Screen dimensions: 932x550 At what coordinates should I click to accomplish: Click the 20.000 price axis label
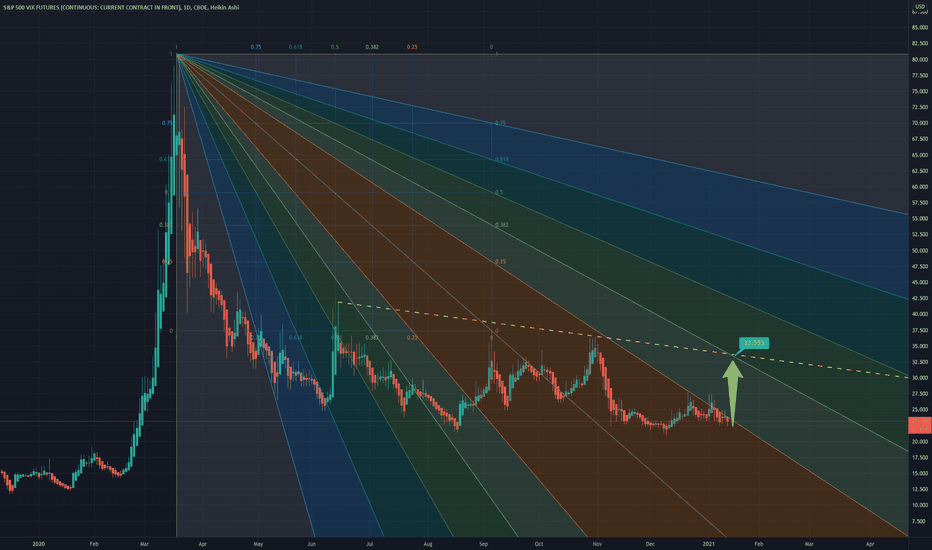(920, 441)
